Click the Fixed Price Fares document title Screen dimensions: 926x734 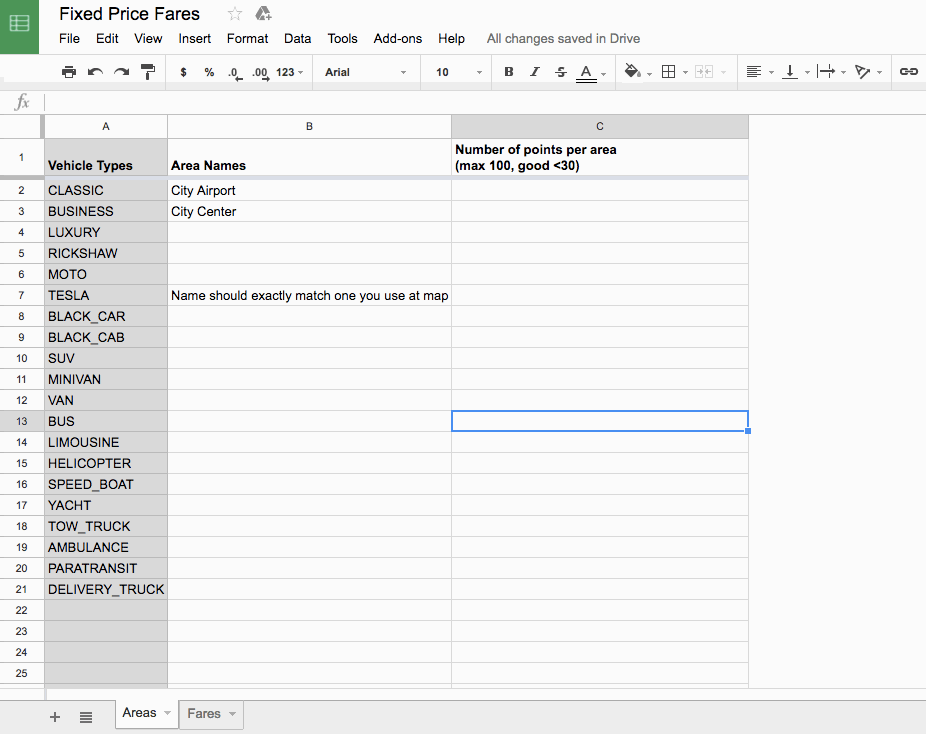[x=129, y=14]
